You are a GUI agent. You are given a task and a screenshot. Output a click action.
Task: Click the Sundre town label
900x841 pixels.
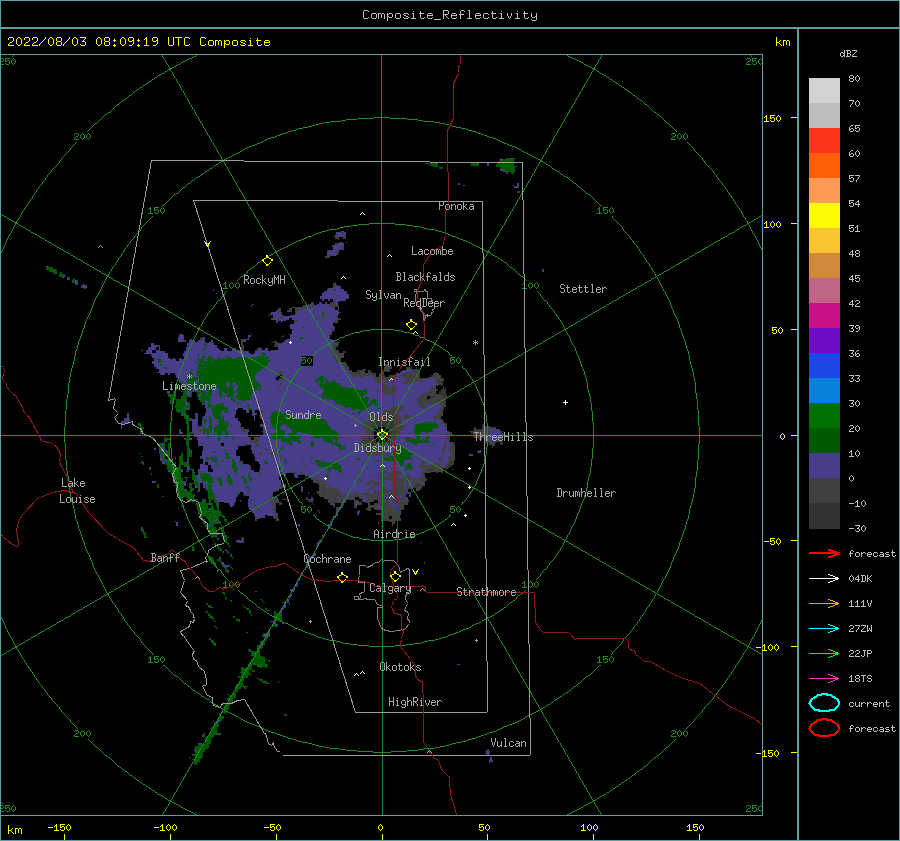point(303,414)
